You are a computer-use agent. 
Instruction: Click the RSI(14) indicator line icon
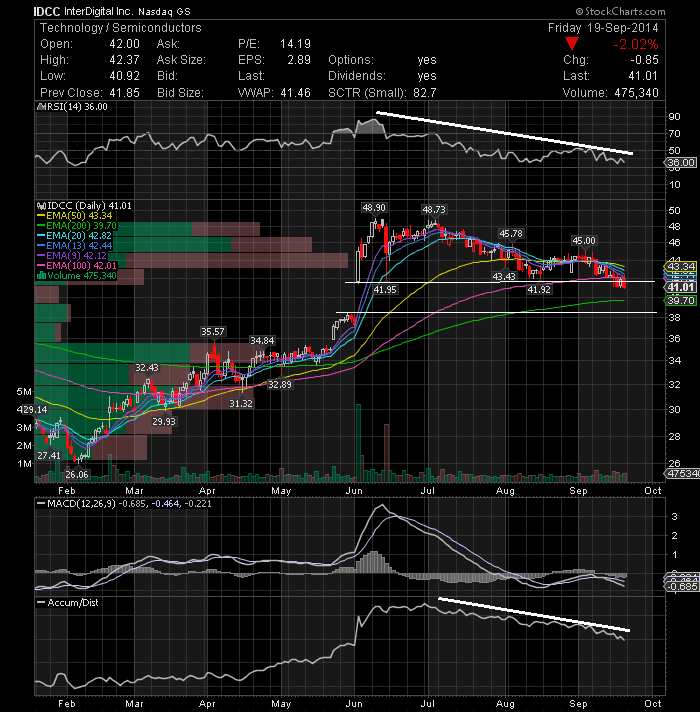pos(40,107)
